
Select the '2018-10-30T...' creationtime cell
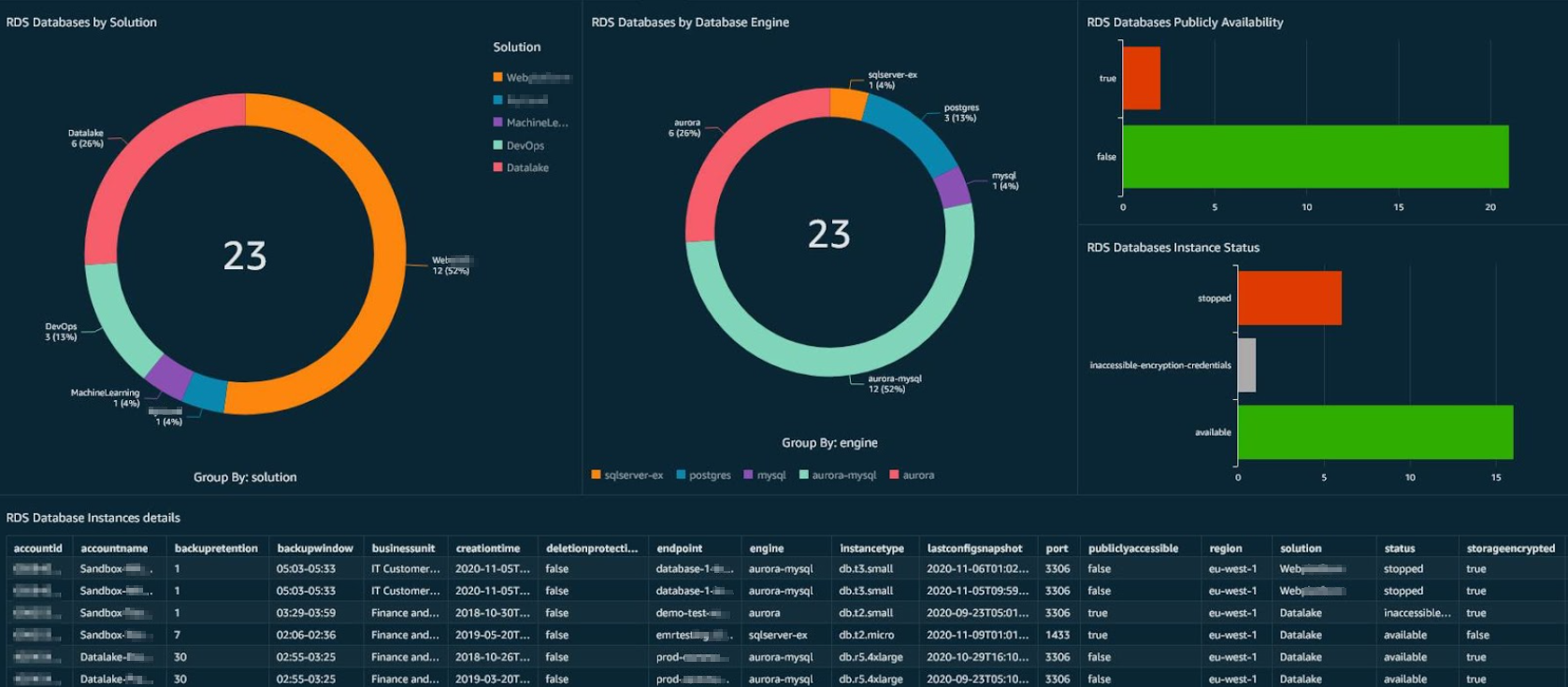click(493, 613)
